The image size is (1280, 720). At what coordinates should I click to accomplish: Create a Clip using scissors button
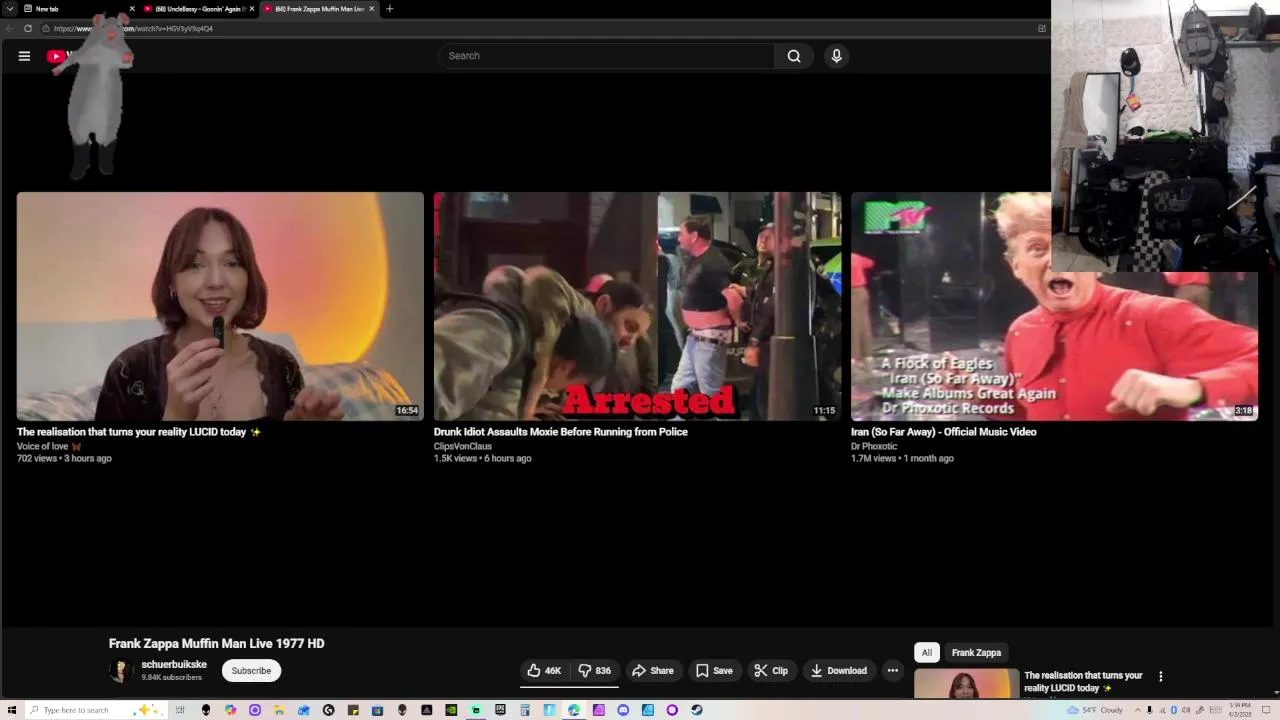(x=771, y=671)
